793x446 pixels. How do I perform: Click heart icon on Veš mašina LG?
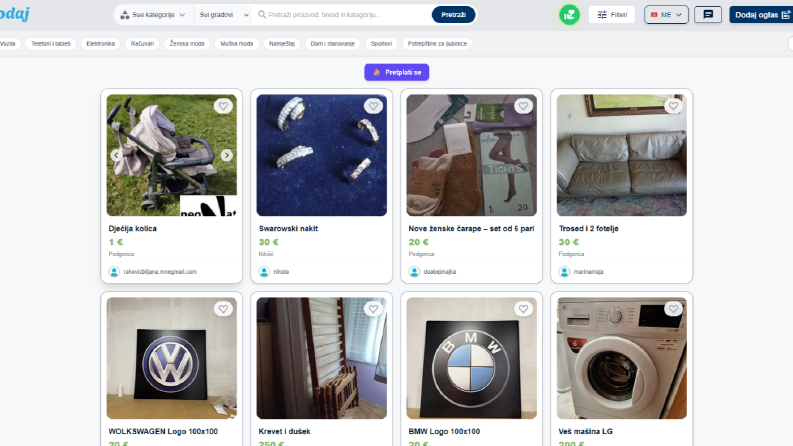(x=673, y=308)
